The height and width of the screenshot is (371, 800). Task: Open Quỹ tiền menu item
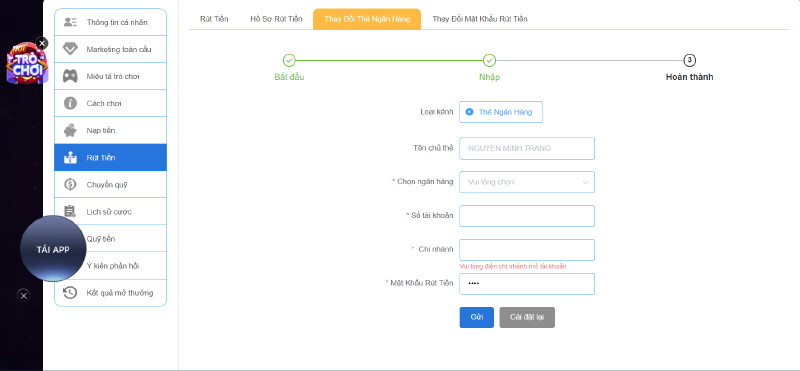pyautogui.click(x=111, y=238)
